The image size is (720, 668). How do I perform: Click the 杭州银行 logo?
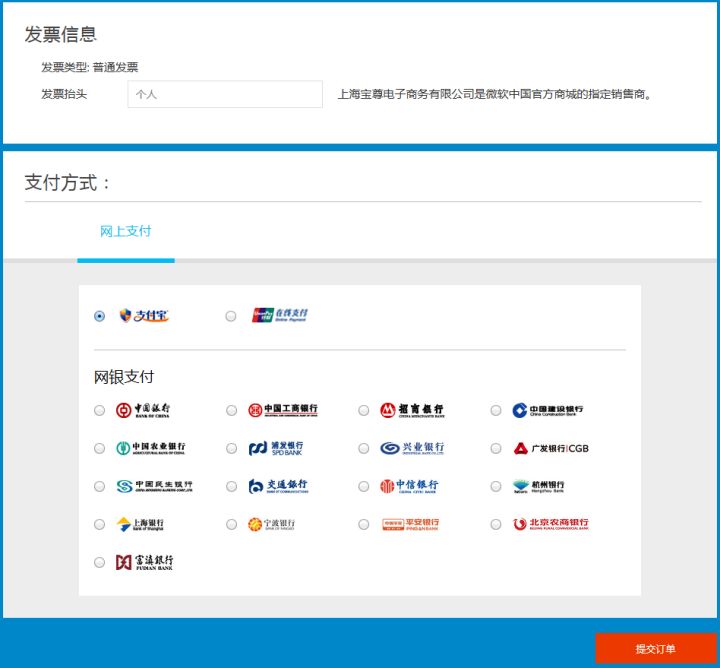539,486
